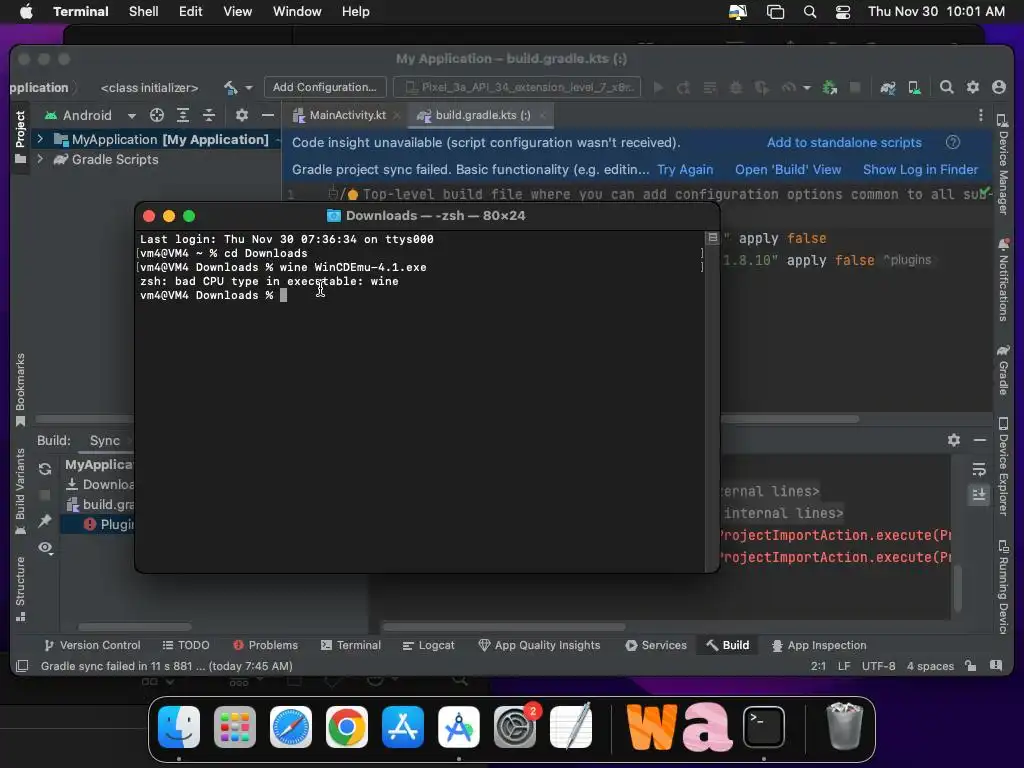Click the editor tabs more options icon
This screenshot has width=1024, height=768.
[x=980, y=116]
